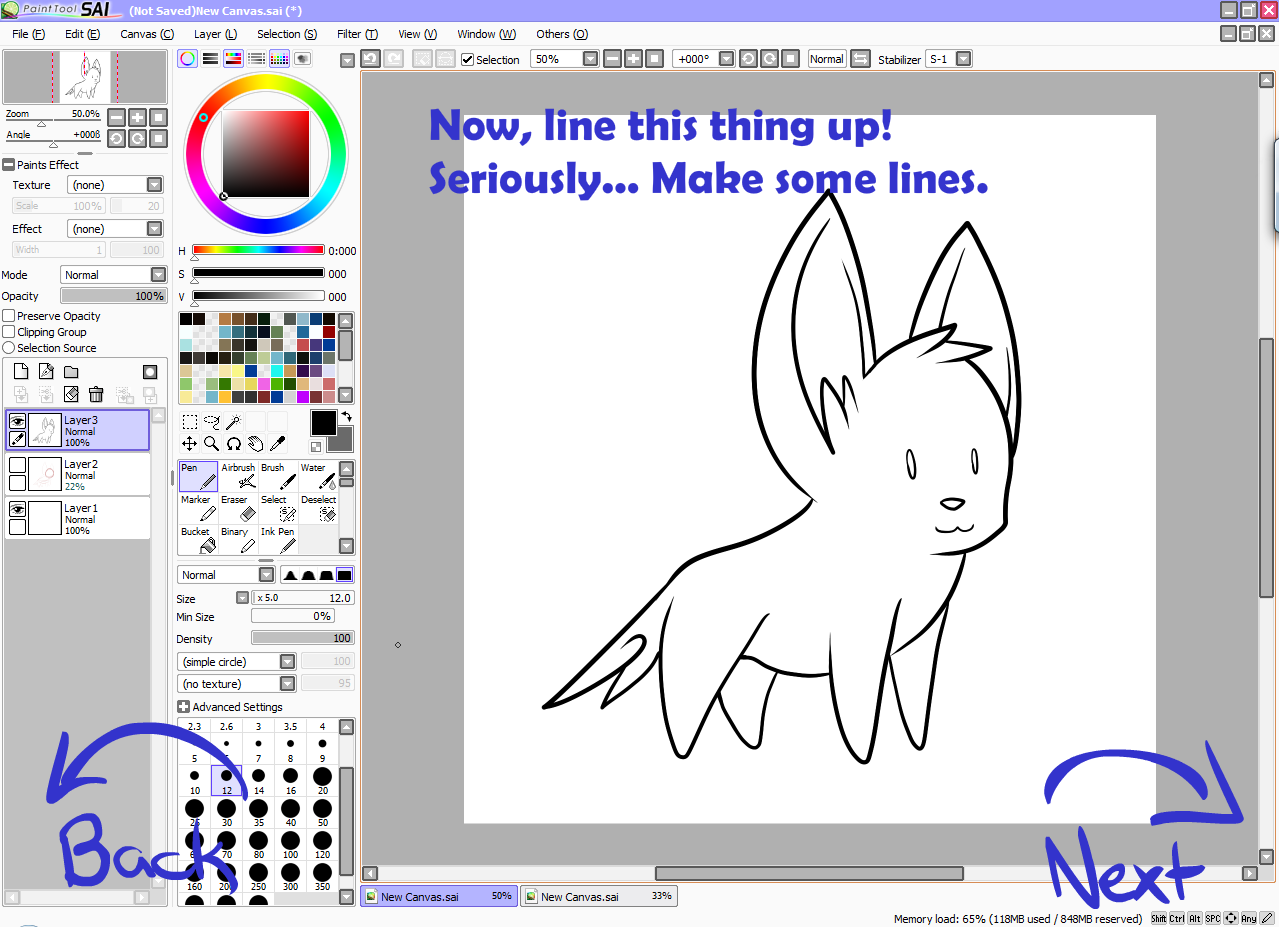Enable Preserve Opacity checkbox
The image size is (1279, 927).
pyautogui.click(x=9, y=316)
